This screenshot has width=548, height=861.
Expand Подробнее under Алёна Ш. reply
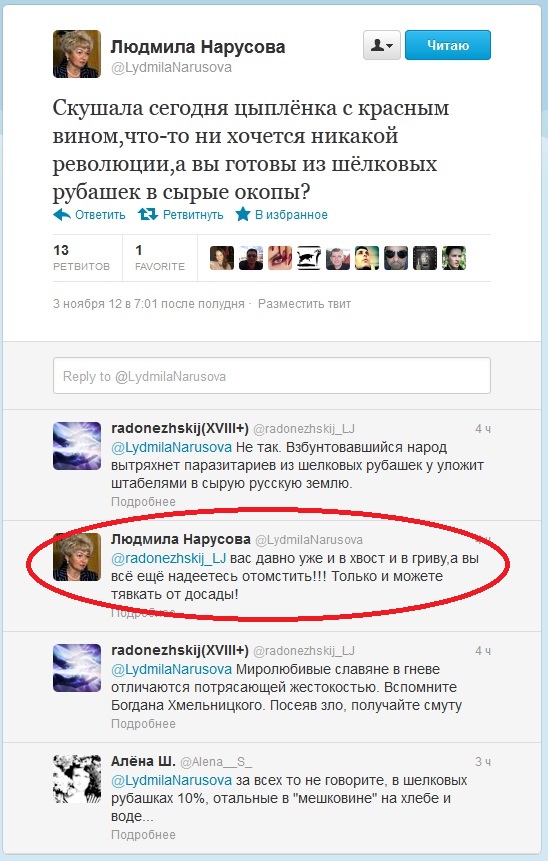click(143, 835)
